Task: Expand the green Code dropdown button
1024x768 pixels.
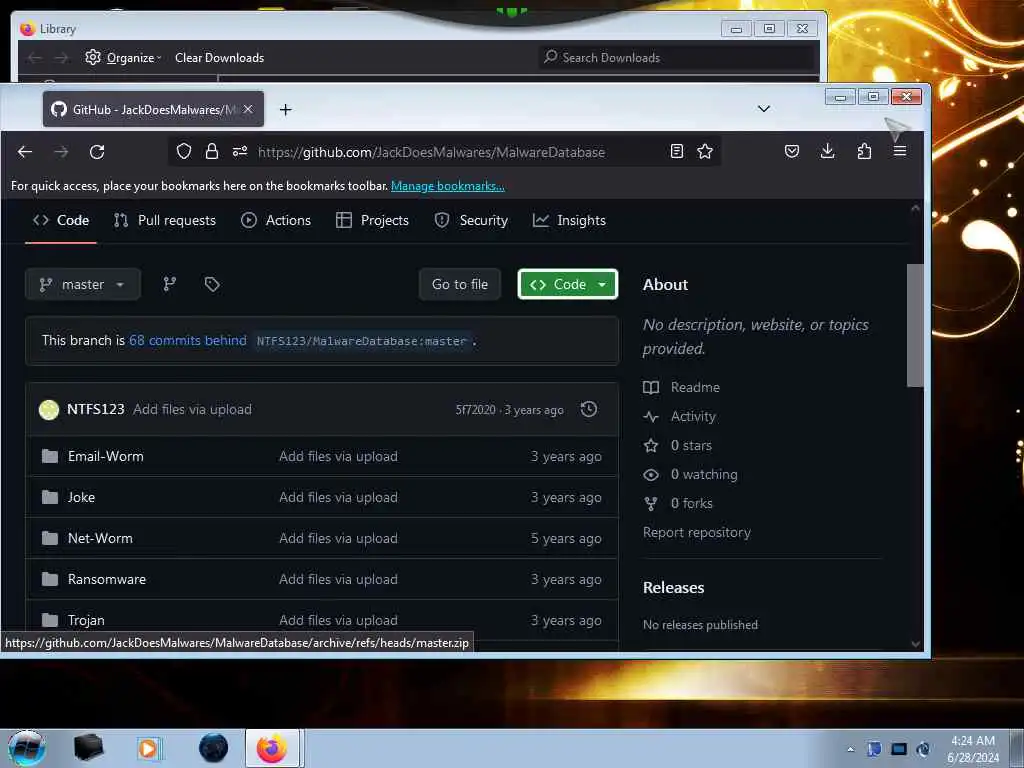Action: click(568, 284)
